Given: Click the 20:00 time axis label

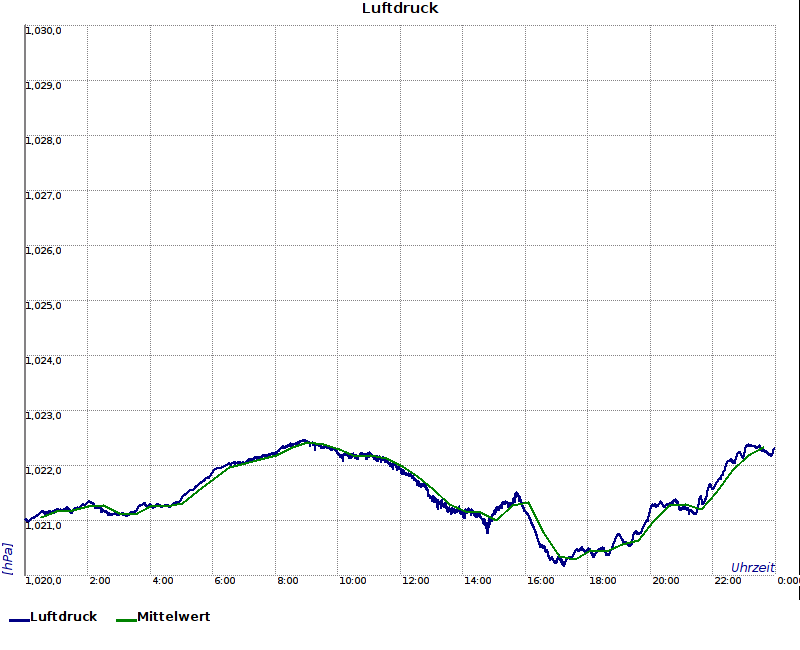Looking at the screenshot, I should 666,581.
